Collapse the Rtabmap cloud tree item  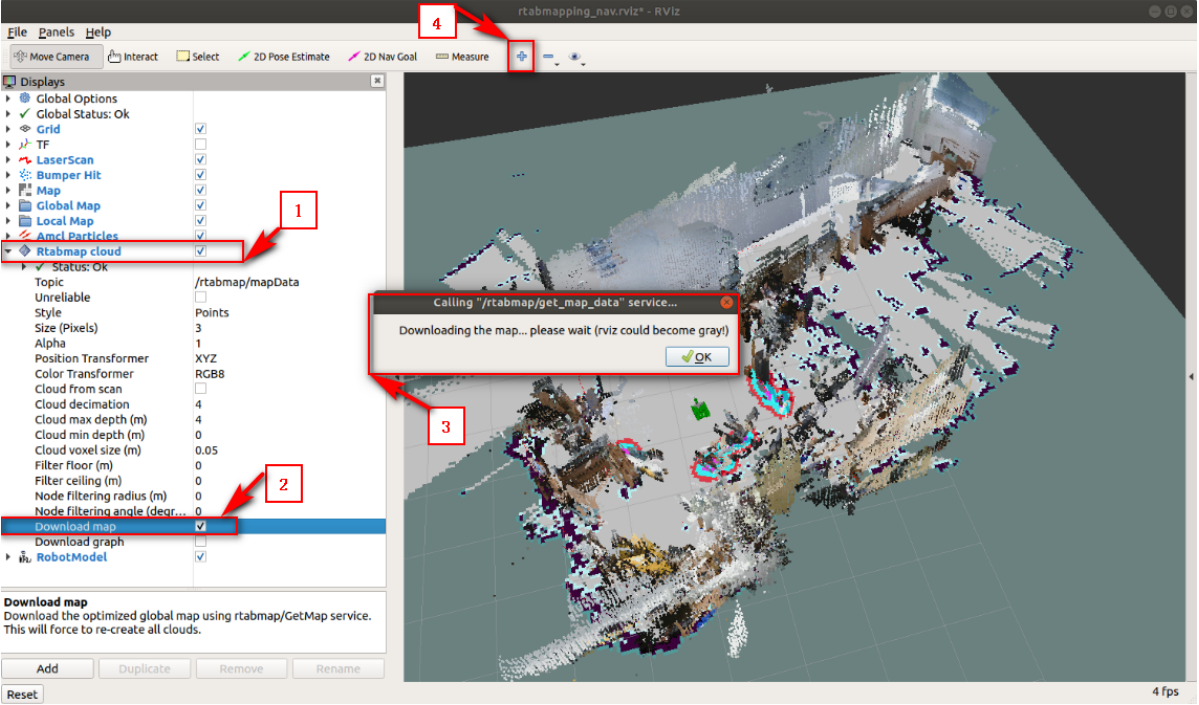tap(9, 251)
